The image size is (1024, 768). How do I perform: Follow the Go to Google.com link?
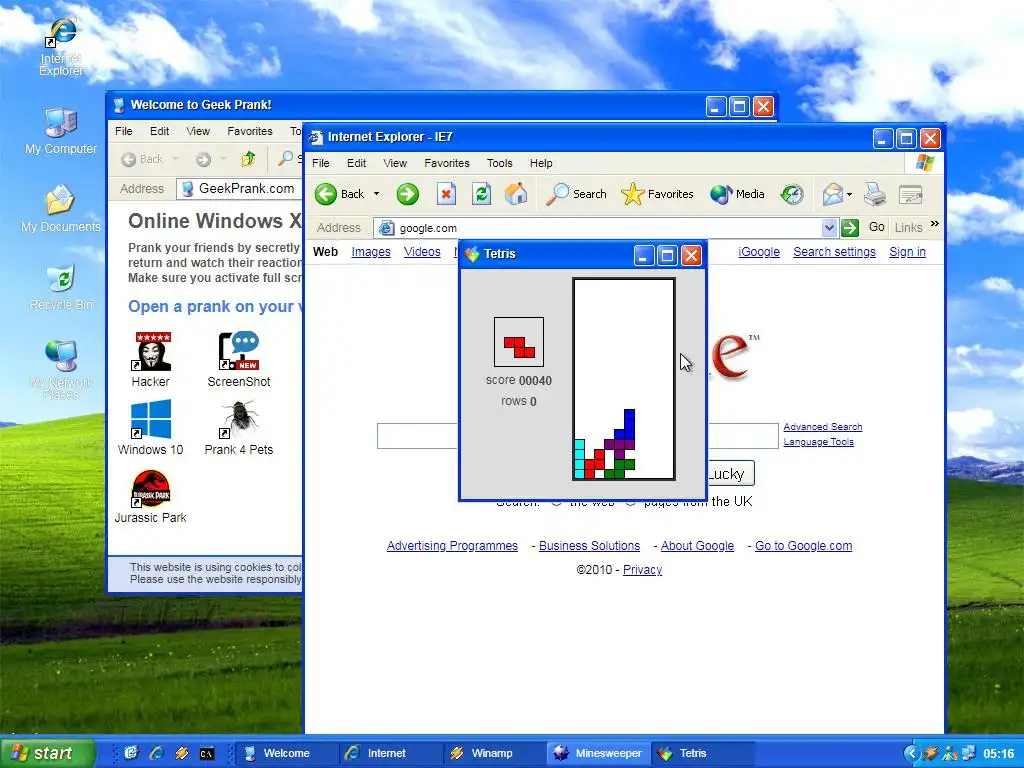(x=803, y=546)
